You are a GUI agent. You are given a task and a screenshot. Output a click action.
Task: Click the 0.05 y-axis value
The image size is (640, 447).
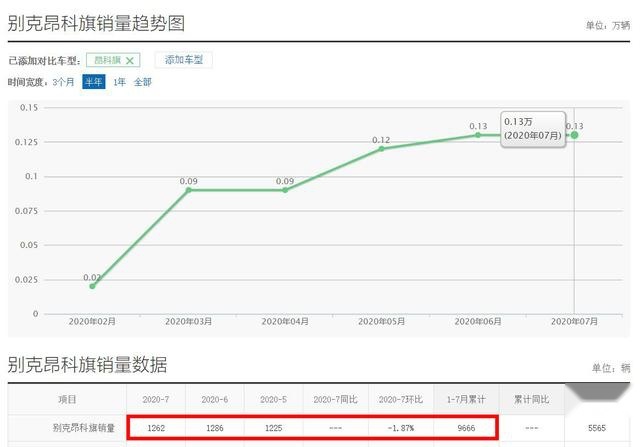[x=29, y=245]
